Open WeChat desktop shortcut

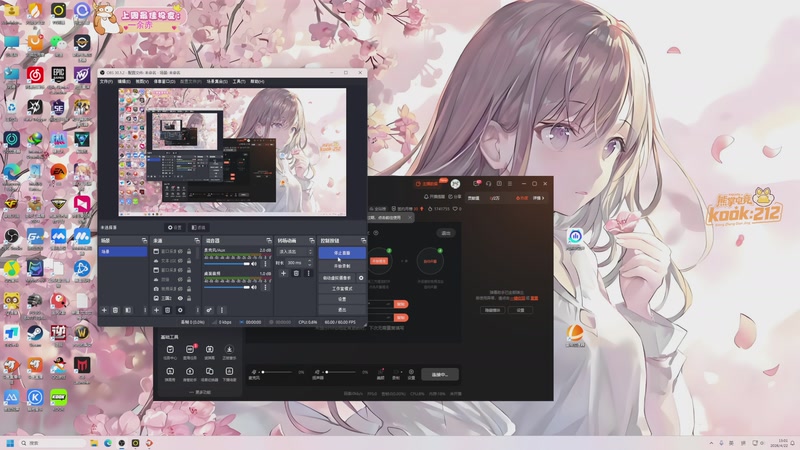click(58, 43)
